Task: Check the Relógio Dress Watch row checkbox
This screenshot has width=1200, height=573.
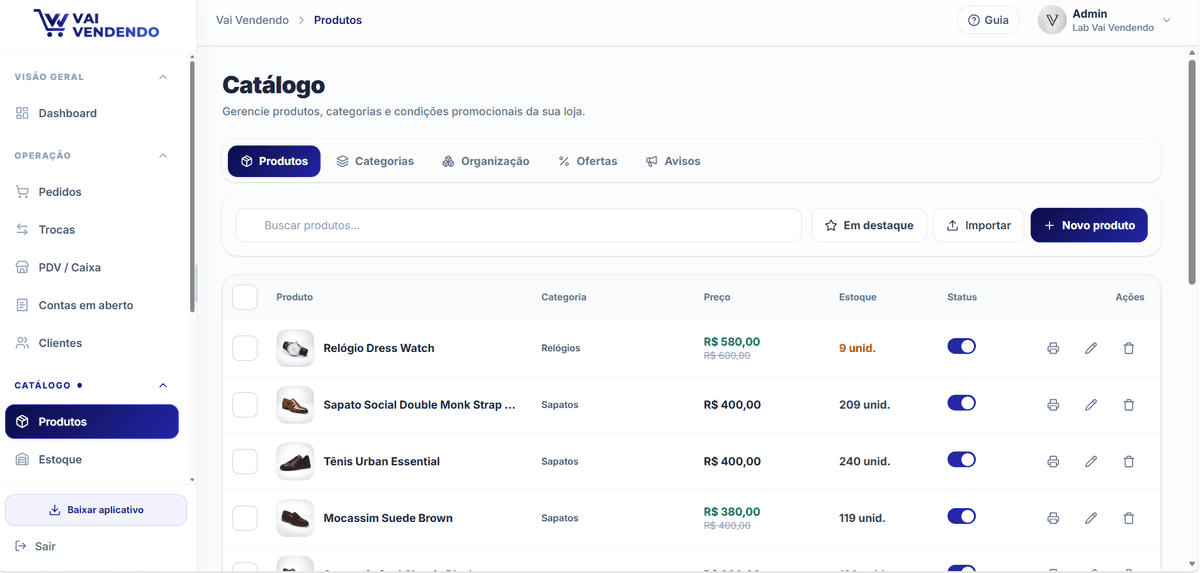Action: pyautogui.click(x=245, y=348)
